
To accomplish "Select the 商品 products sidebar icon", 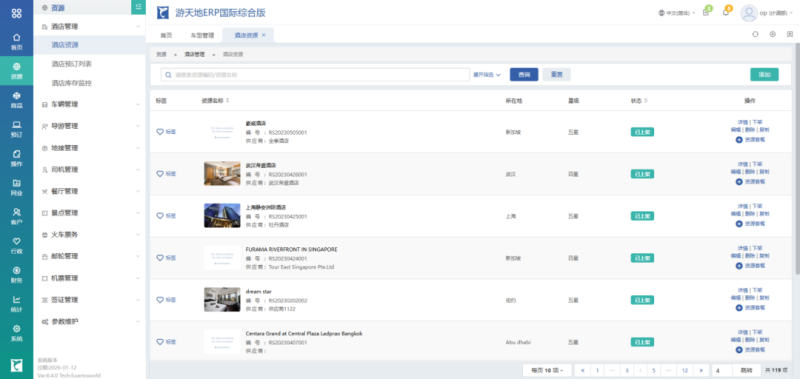I will [16, 99].
